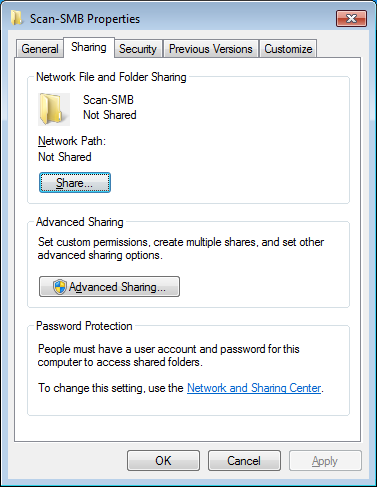Click the Scan-SMB Properties title bar text
Image resolution: width=377 pixels, height=487 pixels.
(x=85, y=19)
